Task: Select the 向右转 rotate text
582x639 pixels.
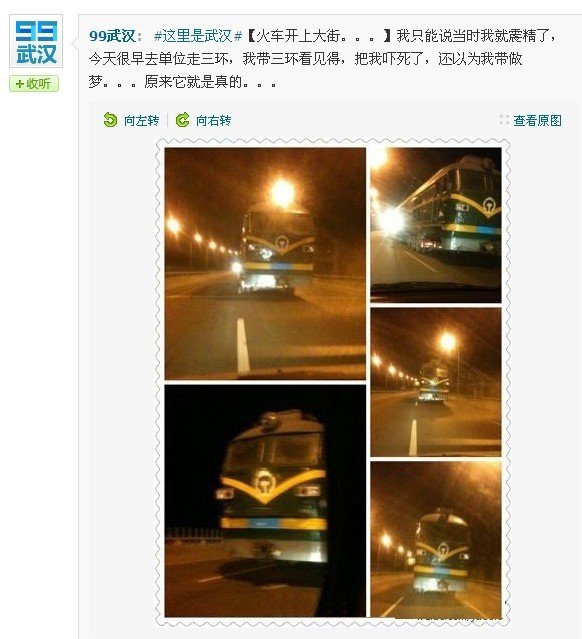Action: [214, 120]
